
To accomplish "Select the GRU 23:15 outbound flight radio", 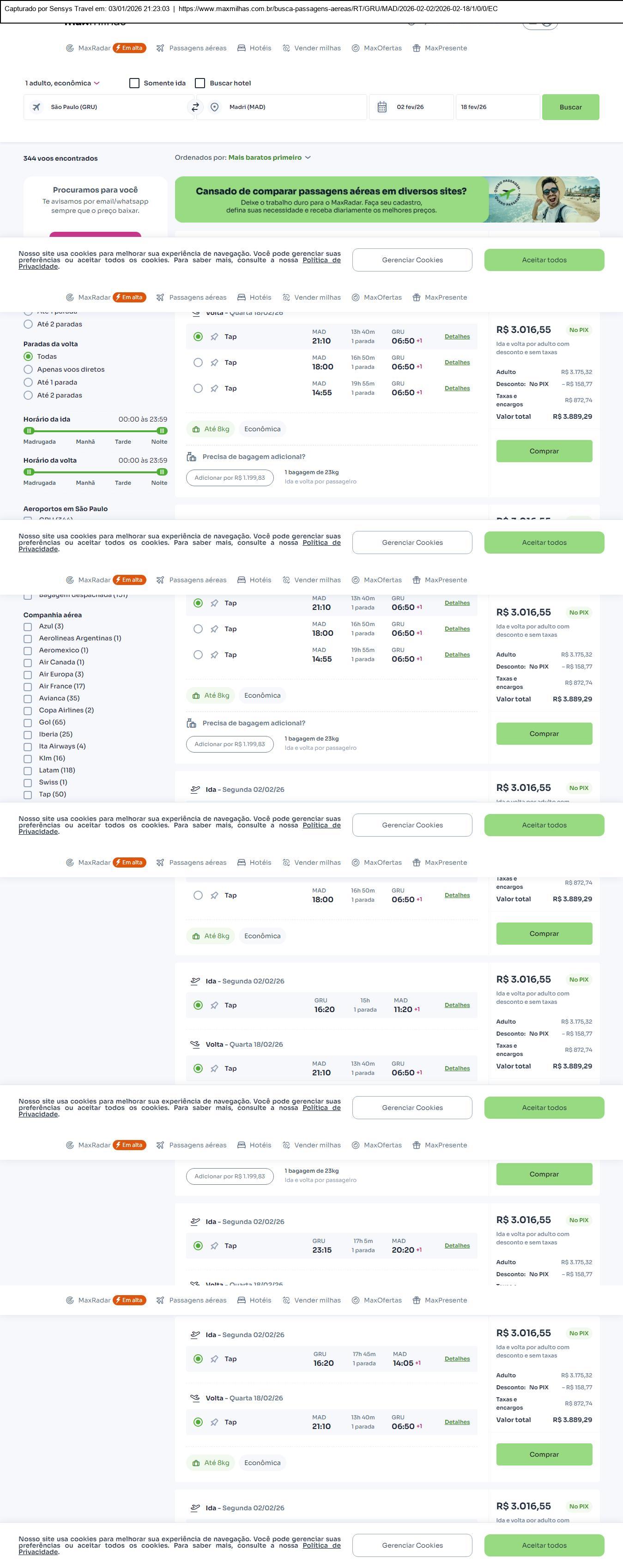I will point(198,1245).
